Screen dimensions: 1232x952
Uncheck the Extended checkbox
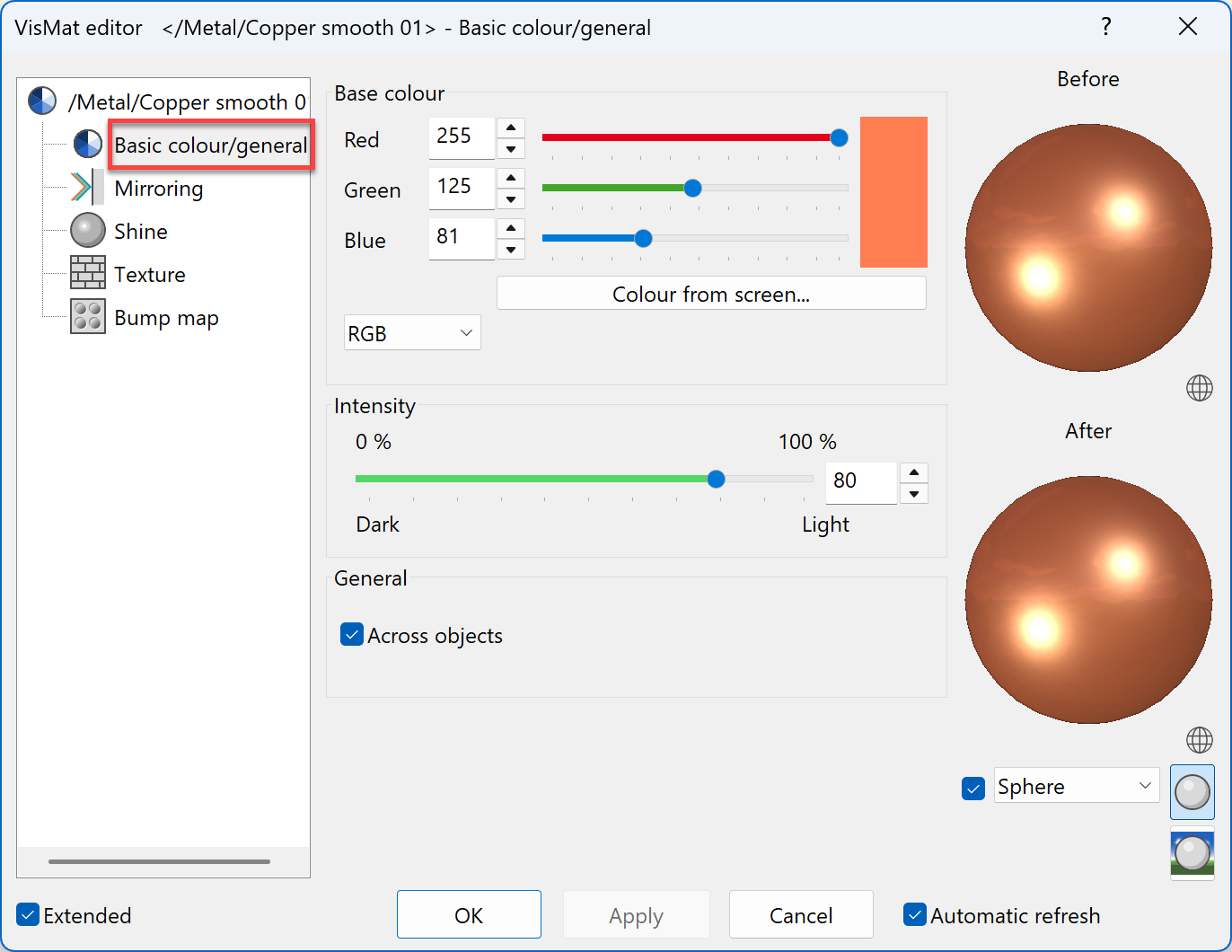click(27, 914)
